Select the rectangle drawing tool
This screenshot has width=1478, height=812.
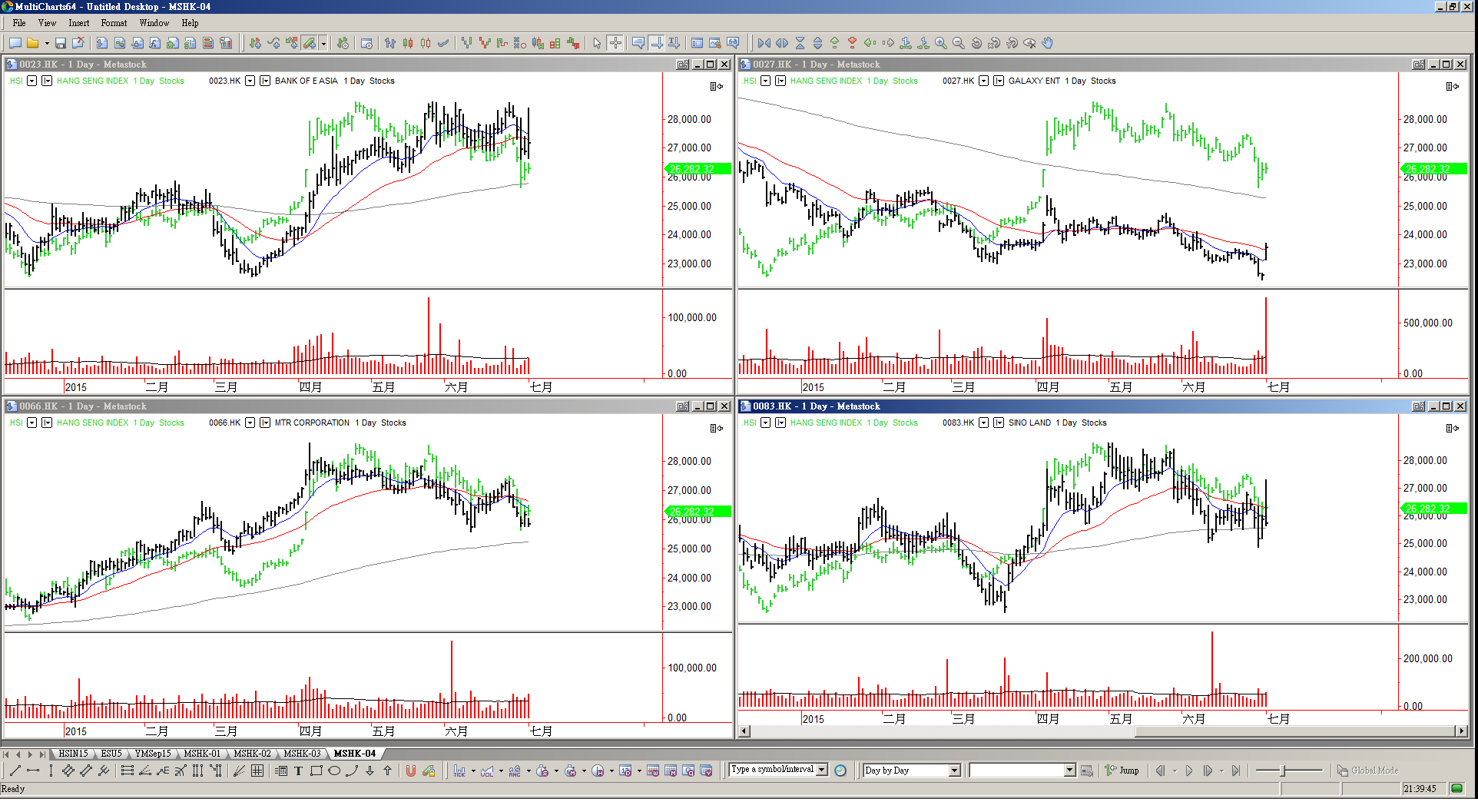click(x=316, y=771)
